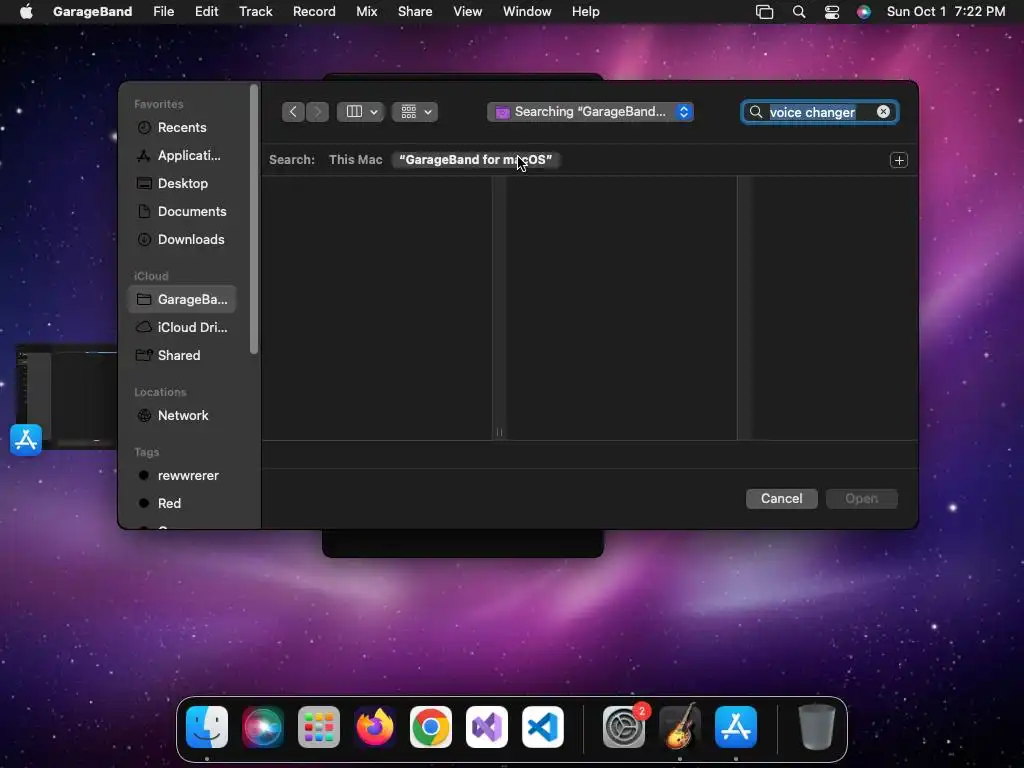Screen dimensions: 1024x768
Task: Open the GarageBand app menu
Action: [x=93, y=12]
